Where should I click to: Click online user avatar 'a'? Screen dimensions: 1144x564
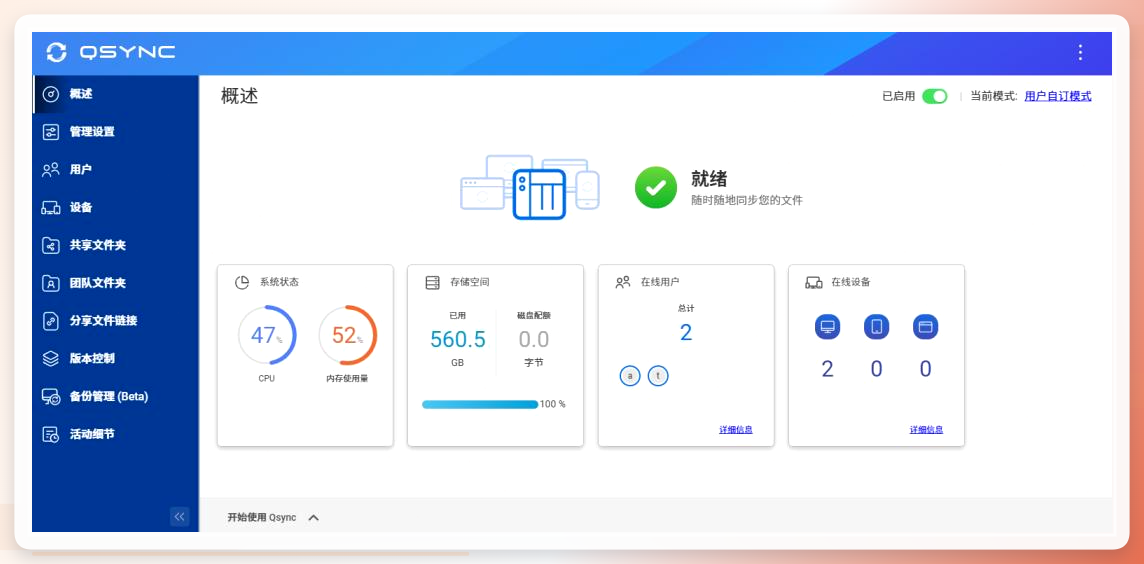coord(630,376)
